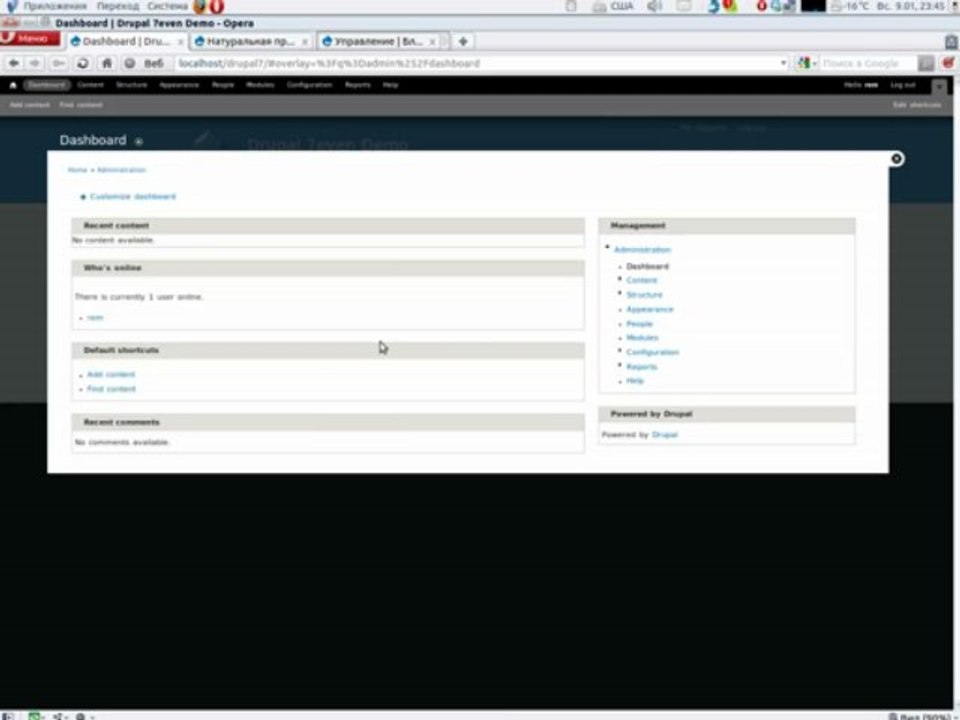960x720 pixels.
Task: Close the Натуральная пр... tab
Action: (x=305, y=42)
